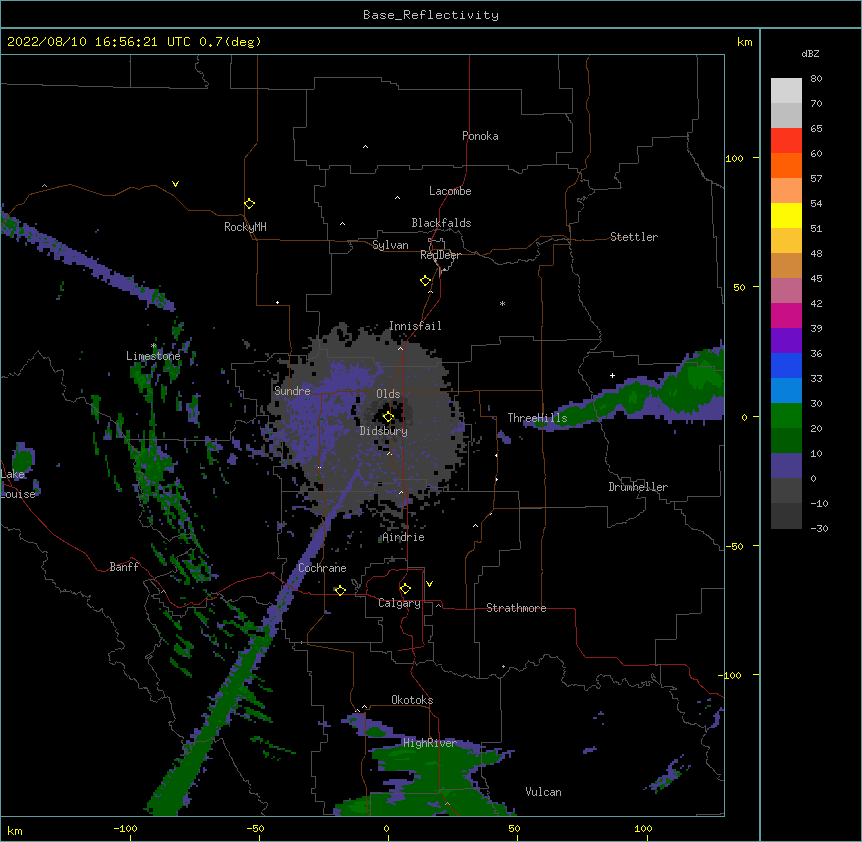Image resolution: width=862 pixels, height=842 pixels.
Task: Click the Drumheller label
Action: point(638,487)
